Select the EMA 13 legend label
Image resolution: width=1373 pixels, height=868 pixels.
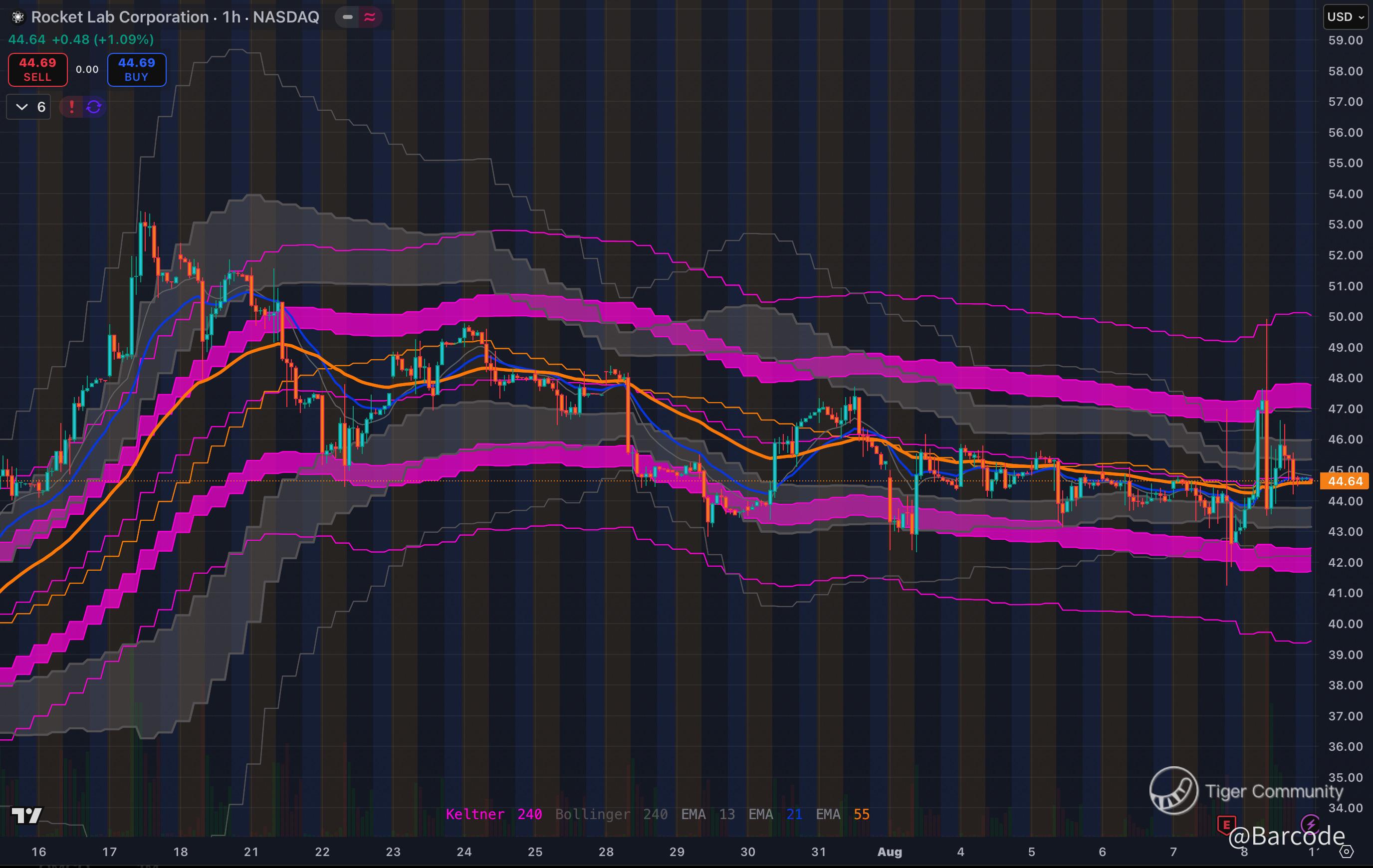pos(707,815)
